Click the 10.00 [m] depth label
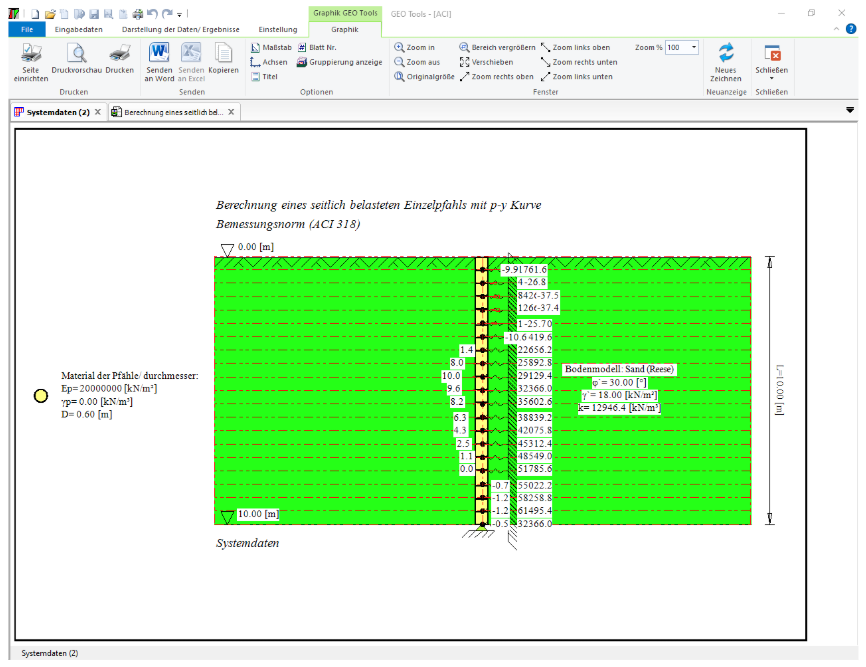866x667 pixels. [258, 514]
